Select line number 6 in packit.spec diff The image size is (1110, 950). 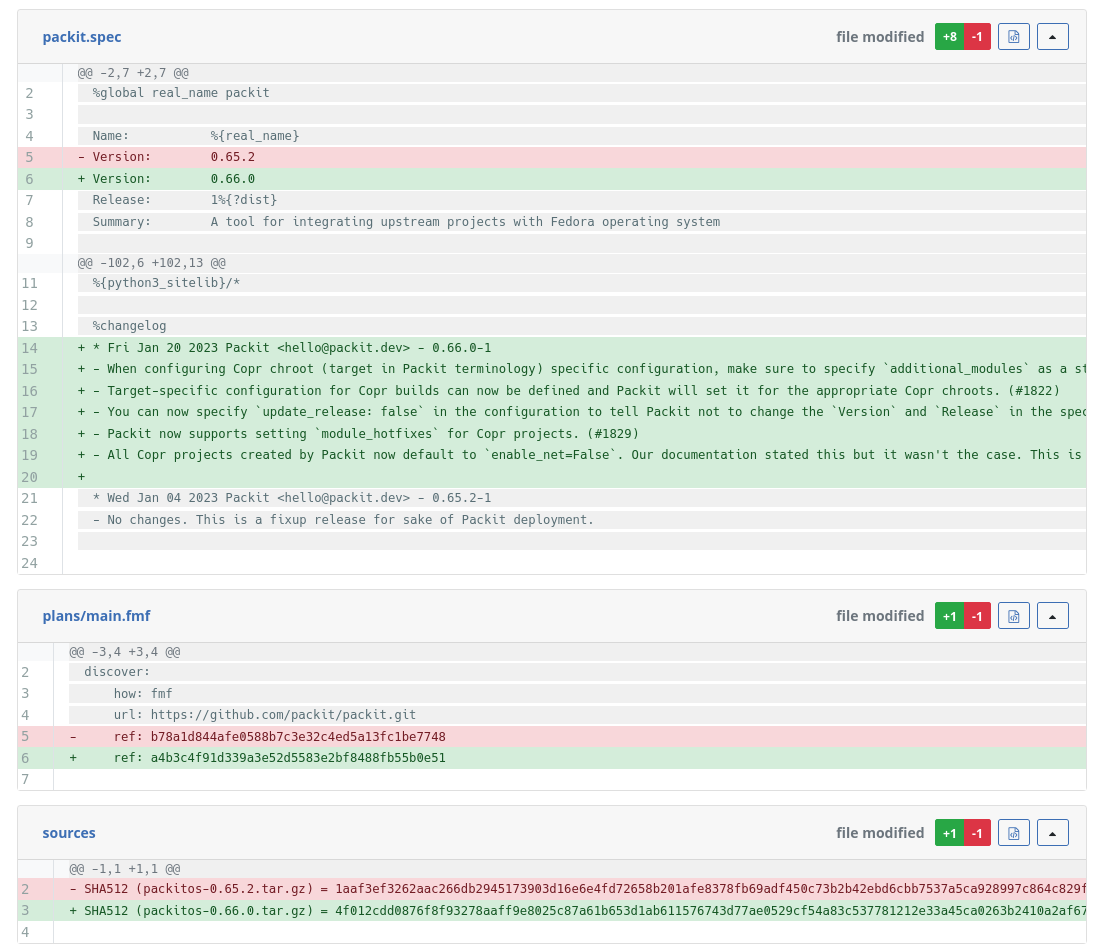pos(29,179)
